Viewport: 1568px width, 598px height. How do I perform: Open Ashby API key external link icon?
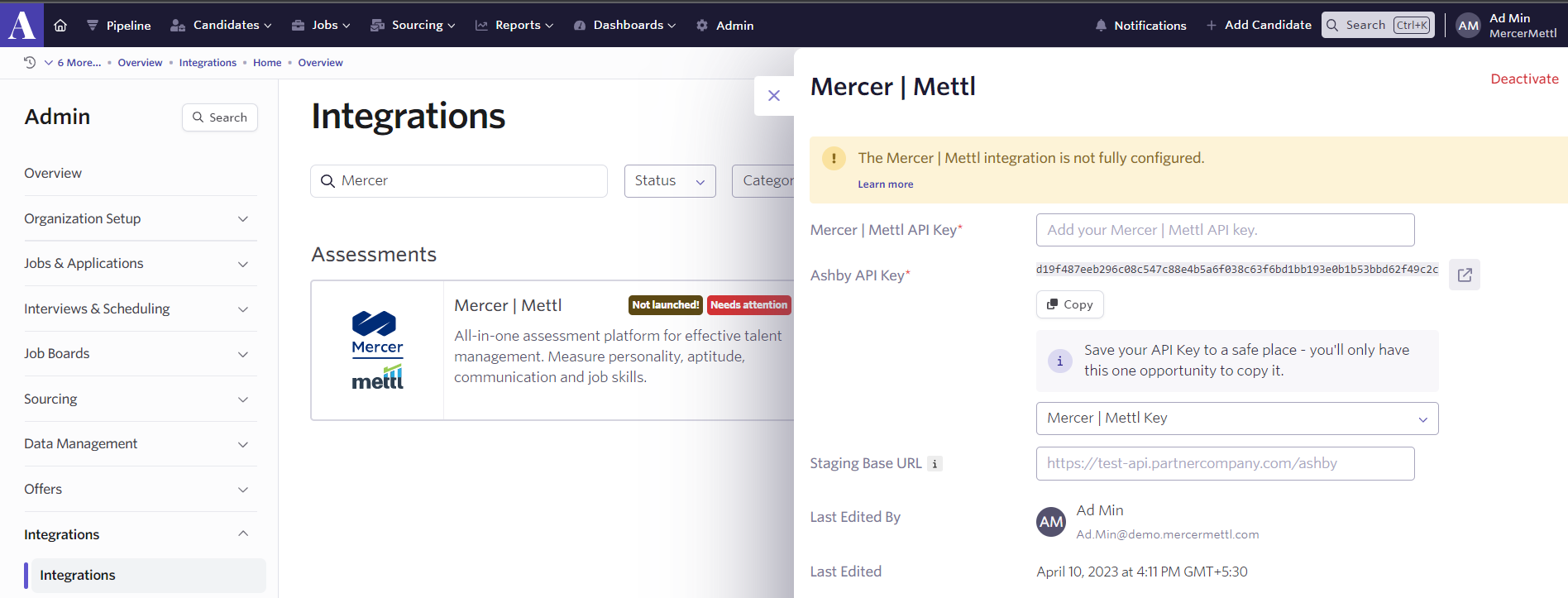(x=1465, y=275)
